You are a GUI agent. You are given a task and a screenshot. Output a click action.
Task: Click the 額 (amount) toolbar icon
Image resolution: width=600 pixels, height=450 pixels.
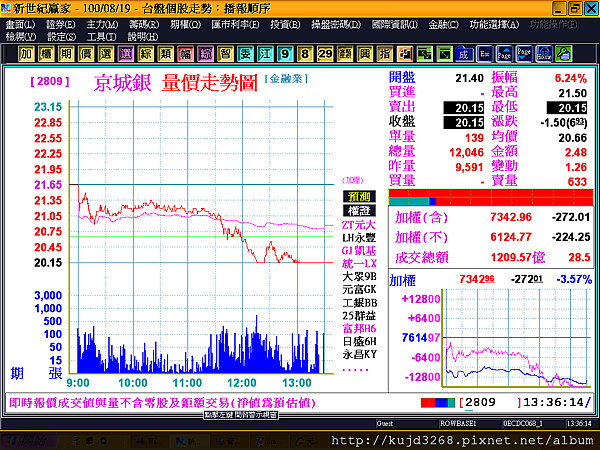point(345,54)
